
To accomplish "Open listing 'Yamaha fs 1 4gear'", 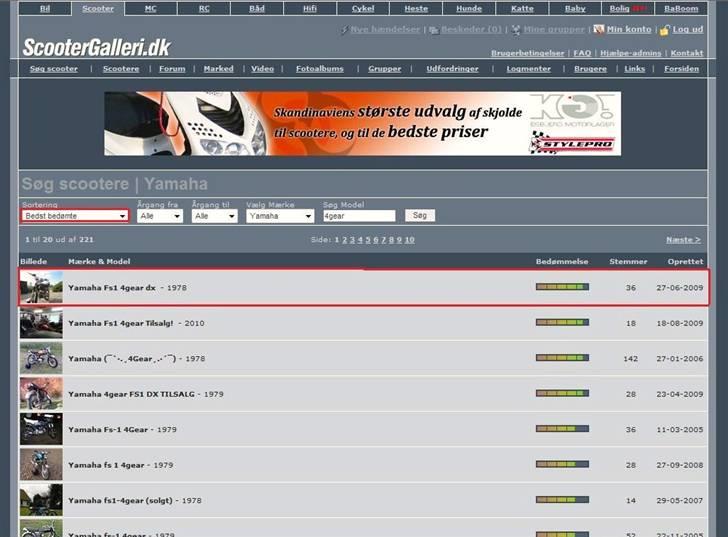I will coord(106,465).
